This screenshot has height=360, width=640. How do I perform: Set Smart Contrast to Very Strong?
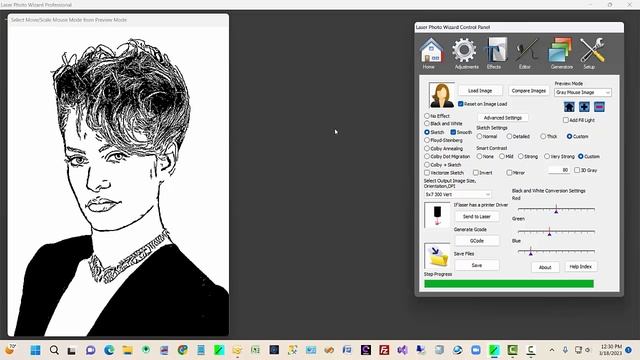click(x=547, y=156)
